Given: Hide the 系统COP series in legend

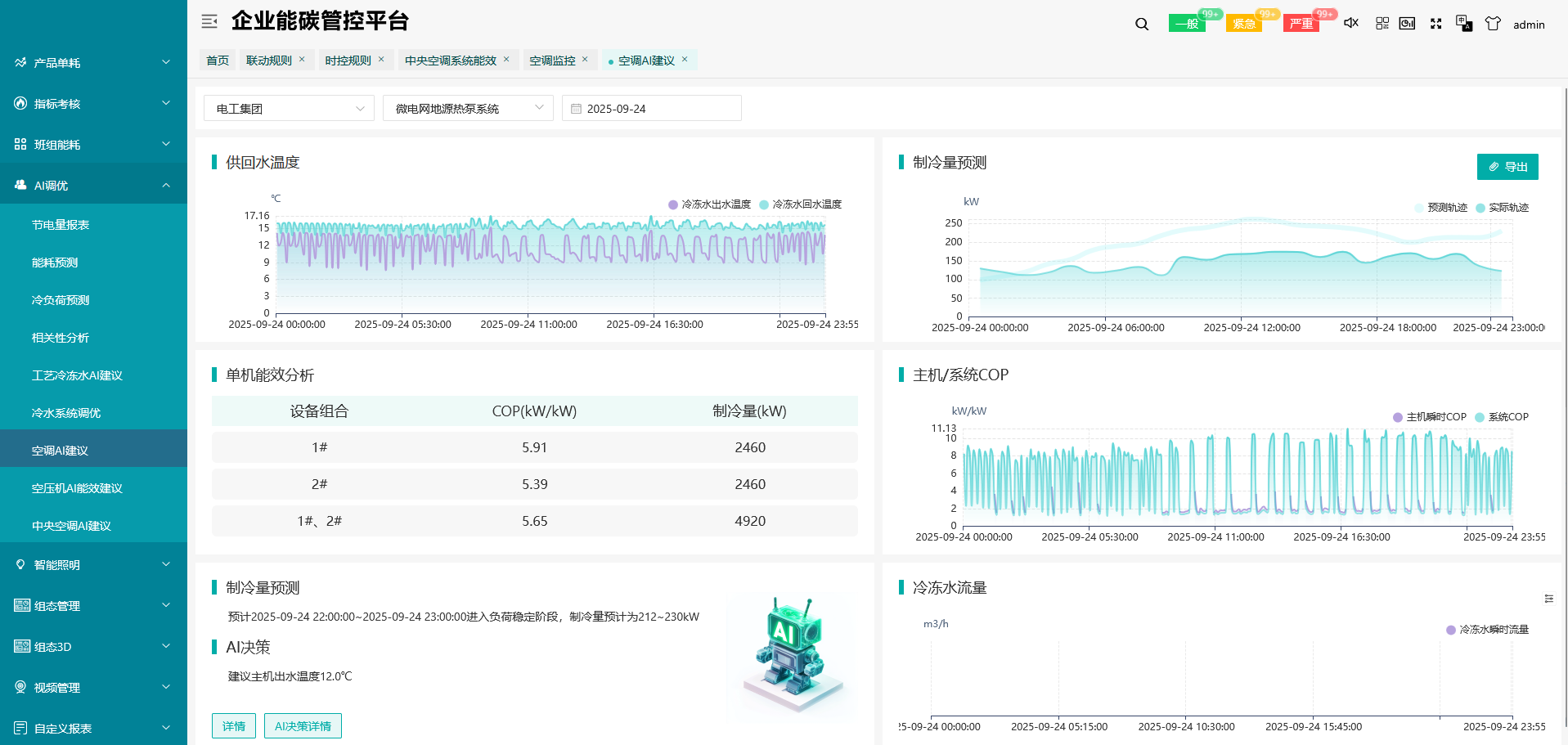Looking at the screenshot, I should coord(1502,417).
